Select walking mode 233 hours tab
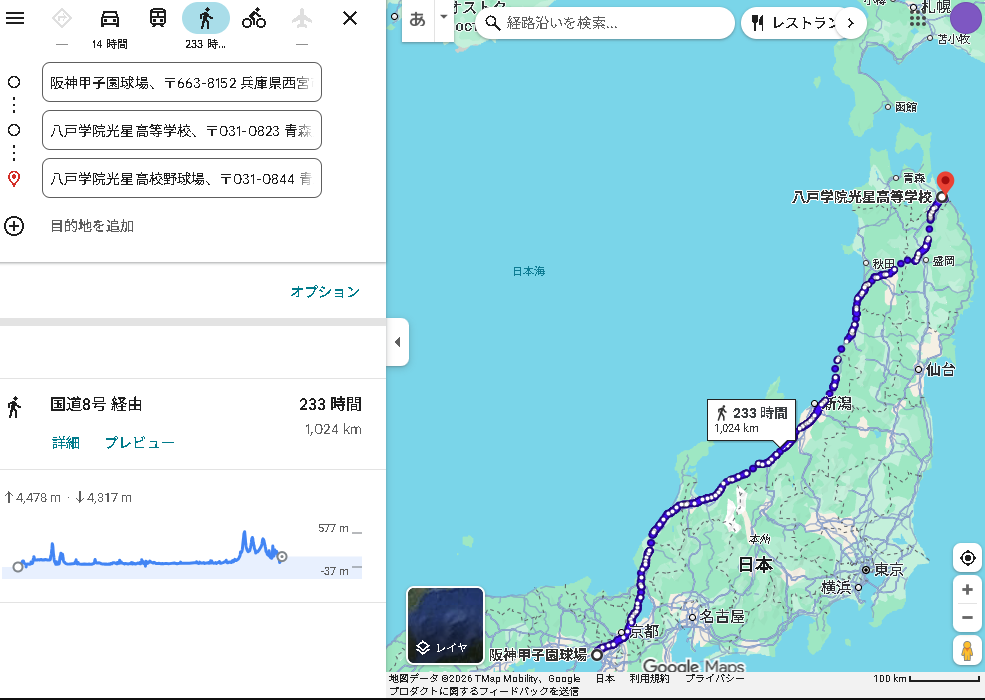This screenshot has height=700, width=985. coord(206,18)
